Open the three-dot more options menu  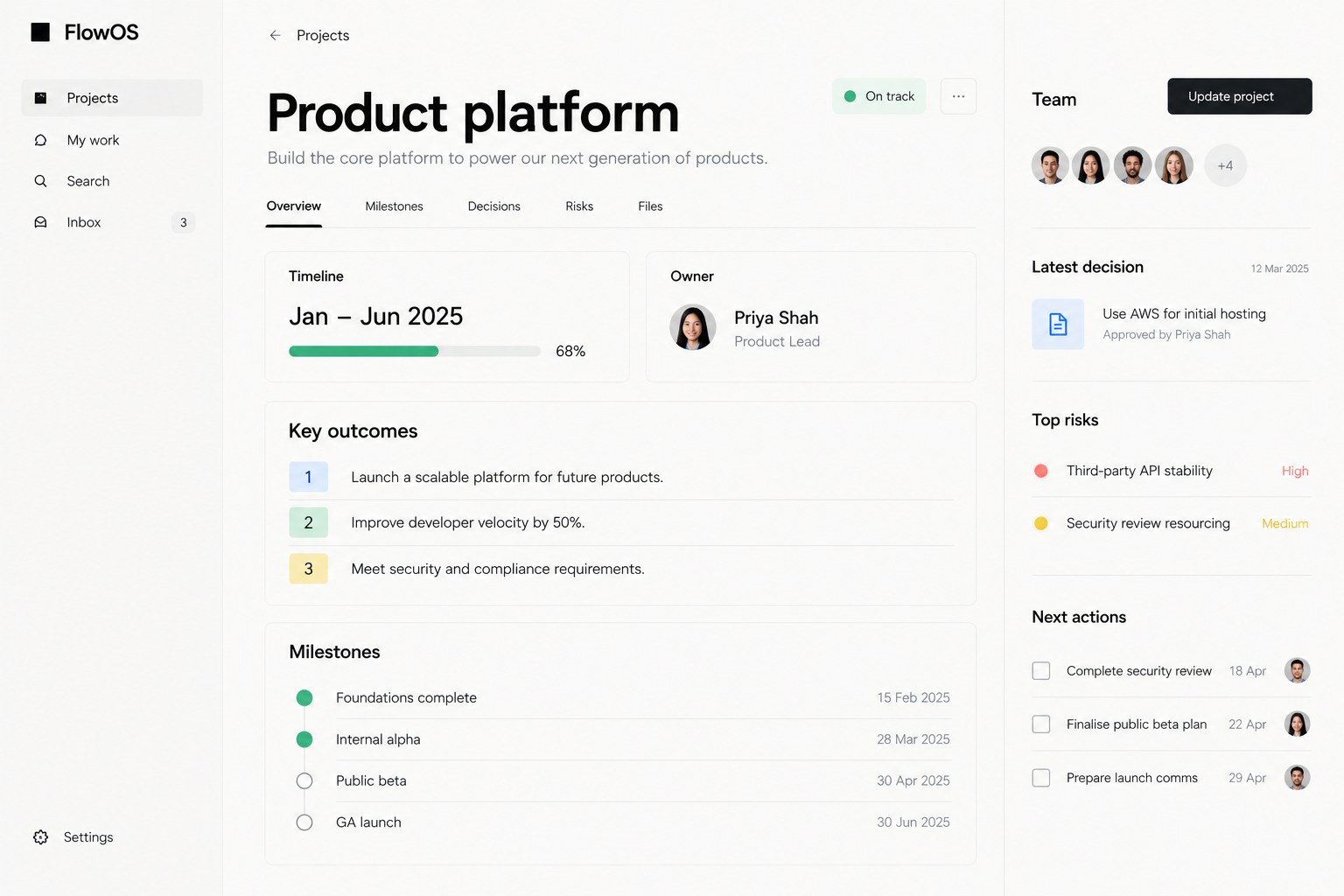click(958, 96)
